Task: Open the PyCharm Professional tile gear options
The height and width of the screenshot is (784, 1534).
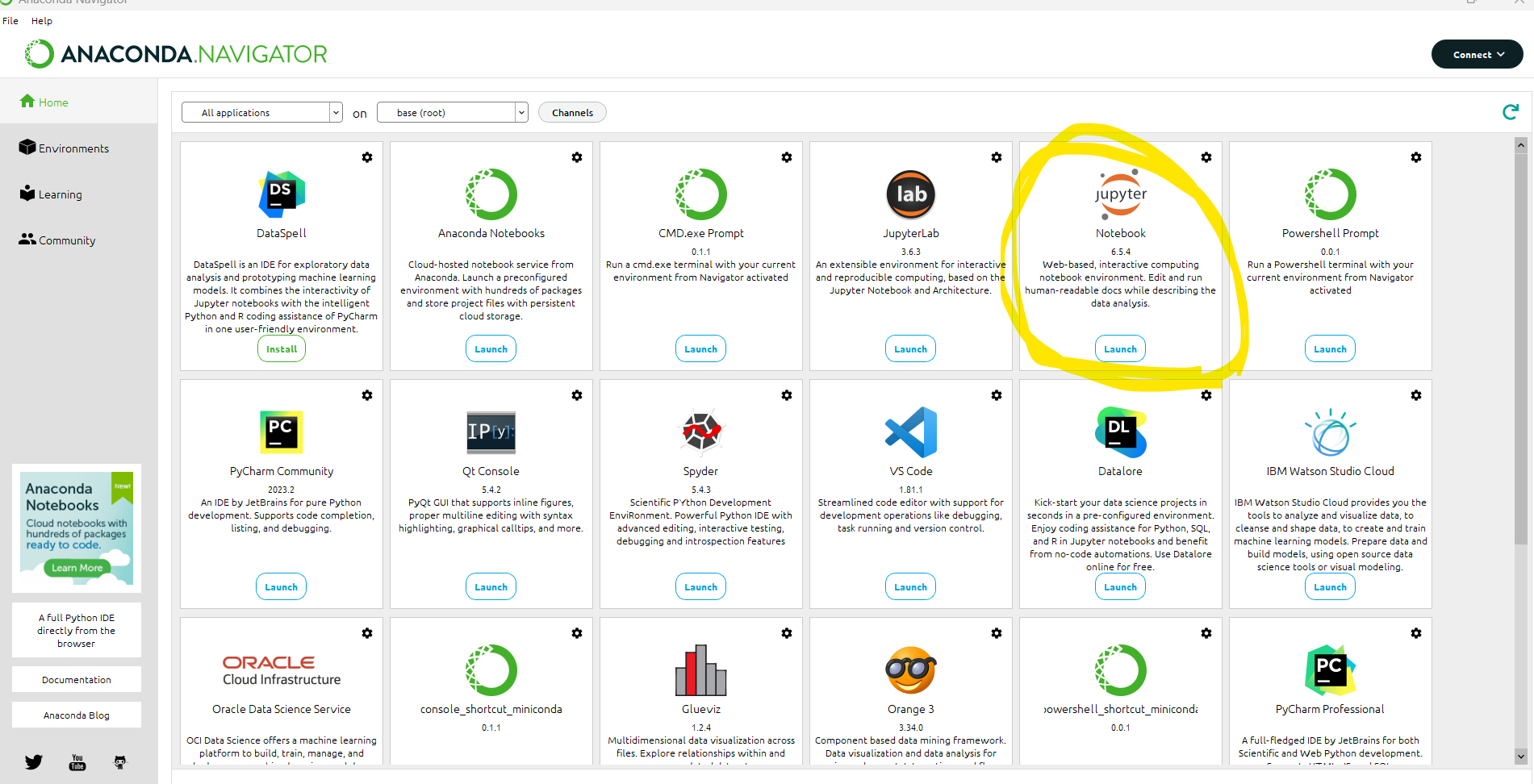Action: click(x=1416, y=633)
